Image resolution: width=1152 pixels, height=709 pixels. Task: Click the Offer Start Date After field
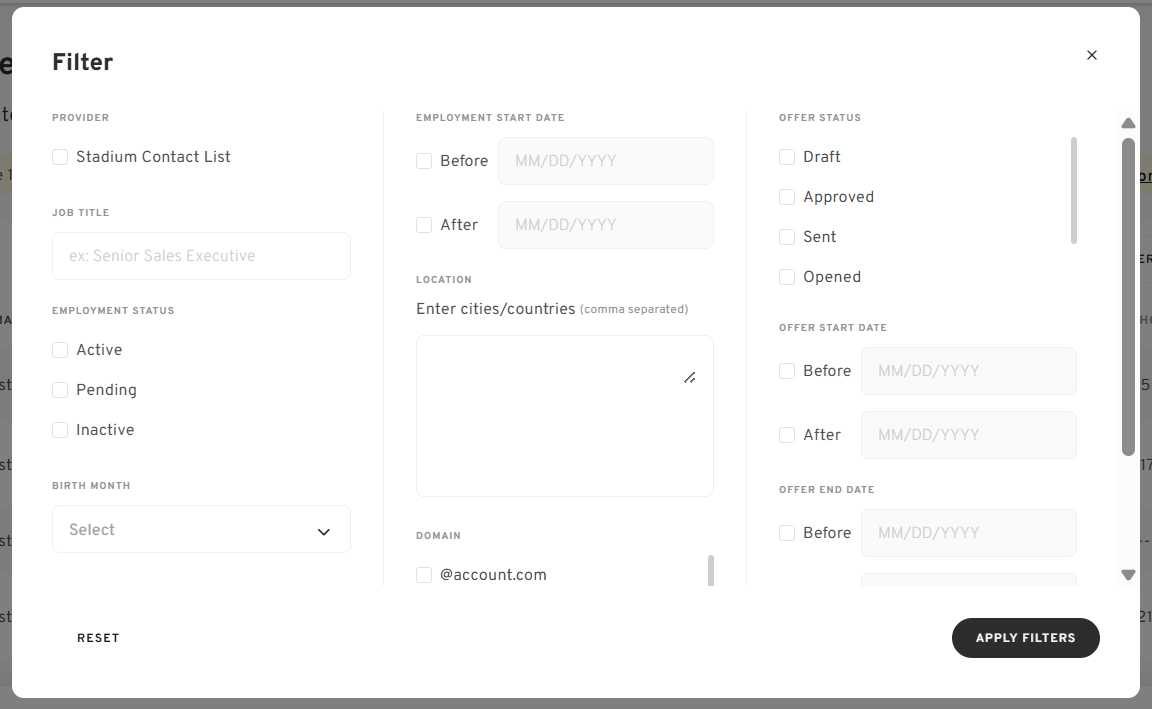tap(969, 435)
